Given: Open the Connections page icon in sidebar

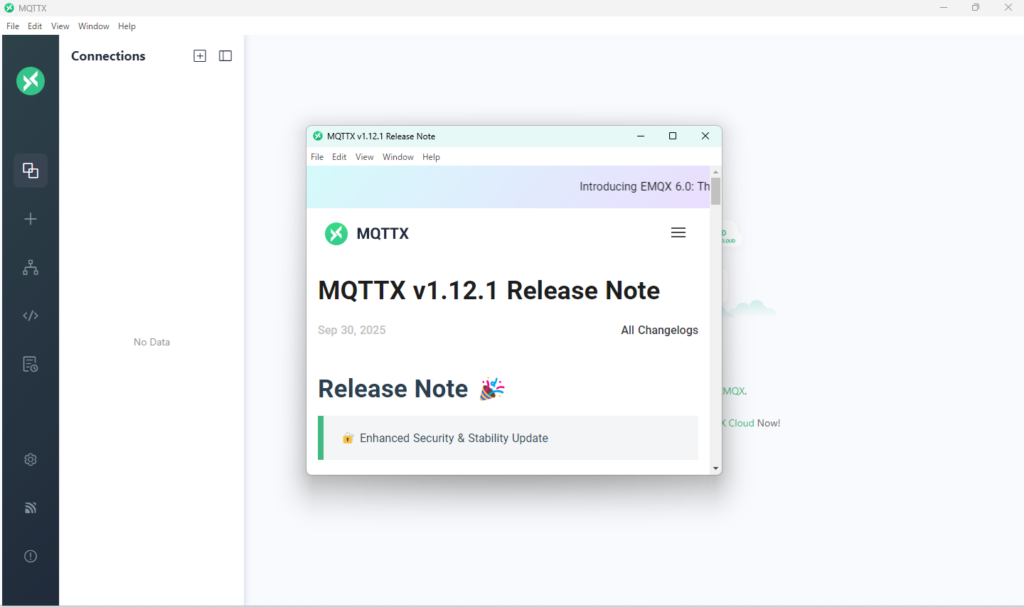Looking at the screenshot, I should 30,170.
